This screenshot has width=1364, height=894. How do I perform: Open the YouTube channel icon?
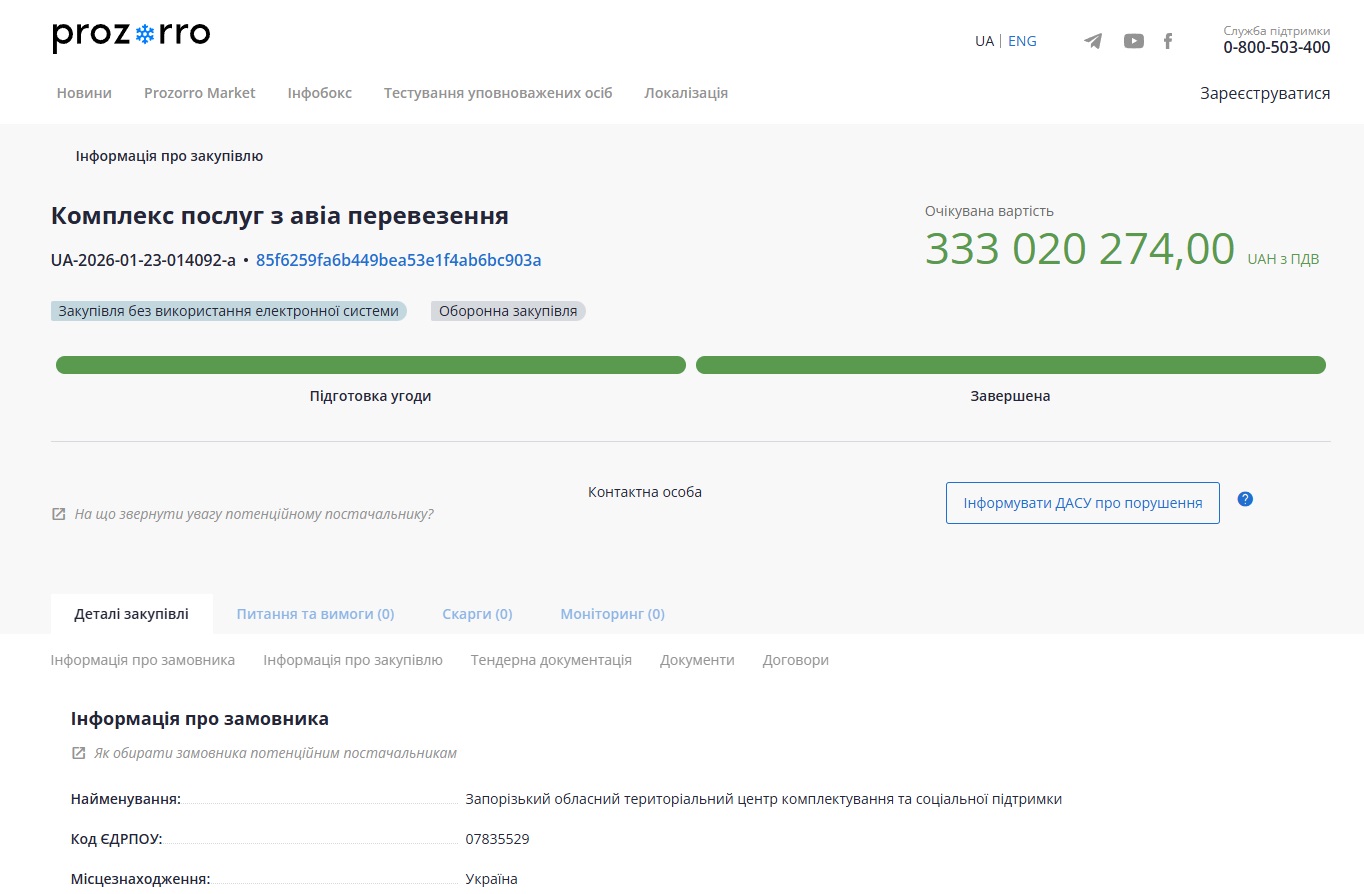click(x=1133, y=41)
